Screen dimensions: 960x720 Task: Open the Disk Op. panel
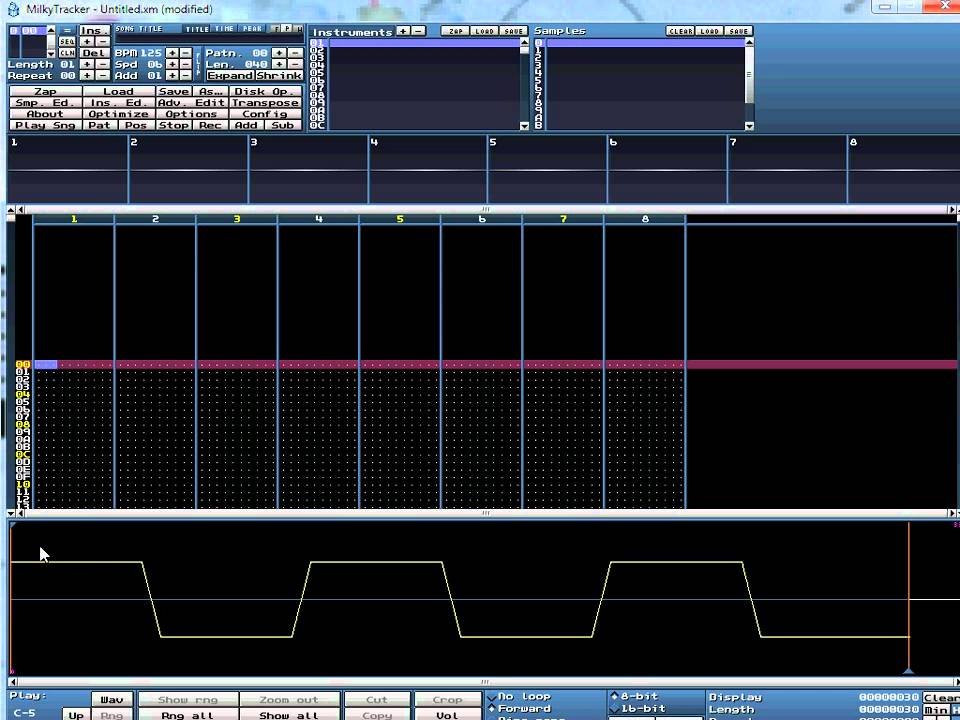tap(265, 91)
